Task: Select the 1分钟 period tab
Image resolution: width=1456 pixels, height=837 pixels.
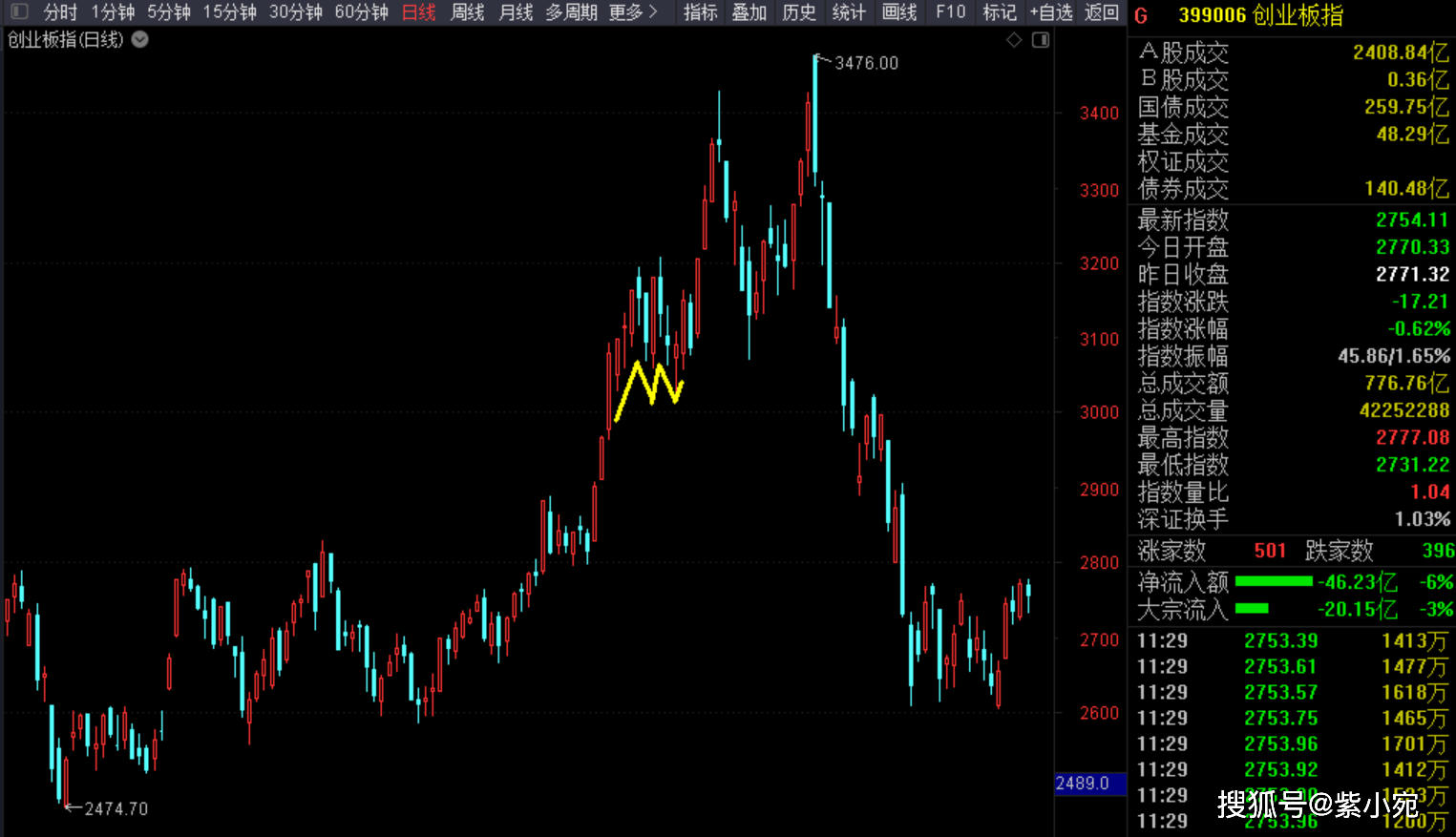Action: point(113,12)
